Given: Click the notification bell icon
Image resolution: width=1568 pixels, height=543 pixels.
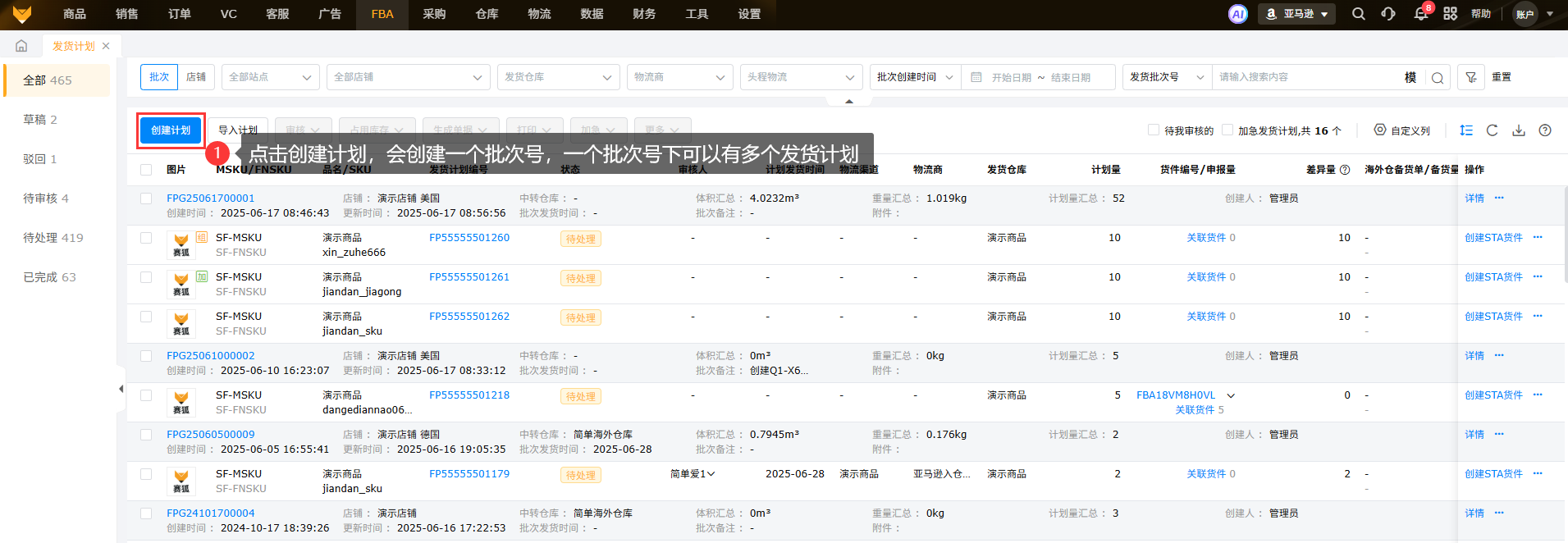Looking at the screenshot, I should 1420,14.
